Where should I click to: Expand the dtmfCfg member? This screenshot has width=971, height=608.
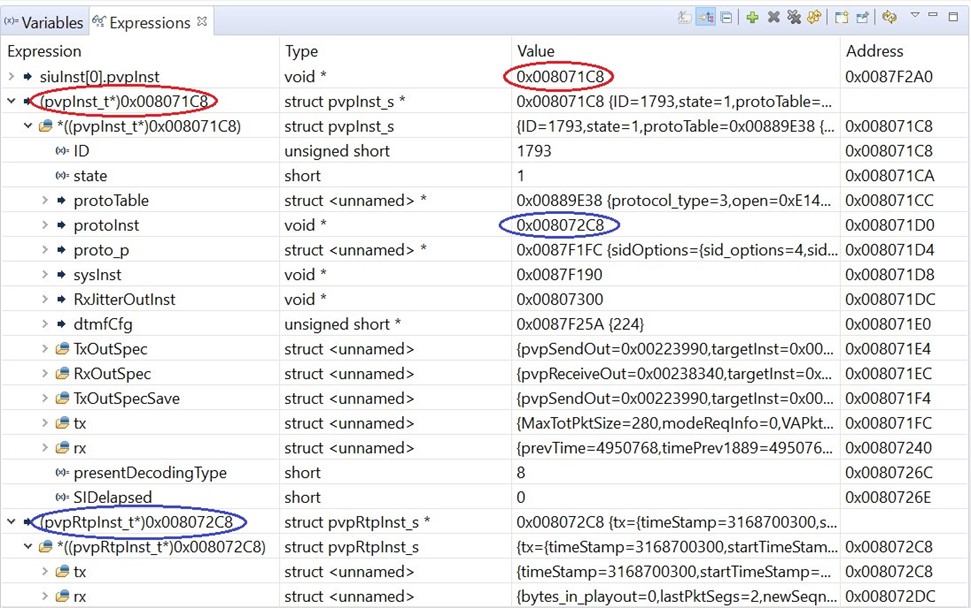pyautogui.click(x=45, y=324)
